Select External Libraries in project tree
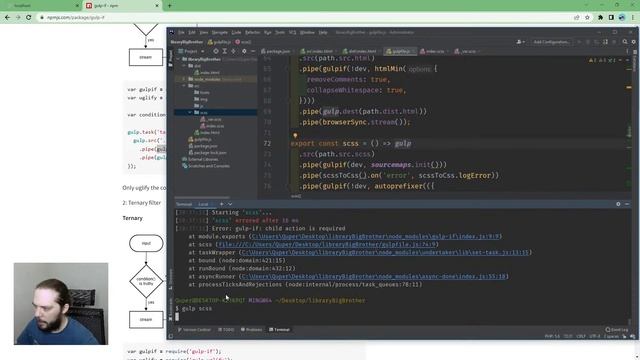 200,159
